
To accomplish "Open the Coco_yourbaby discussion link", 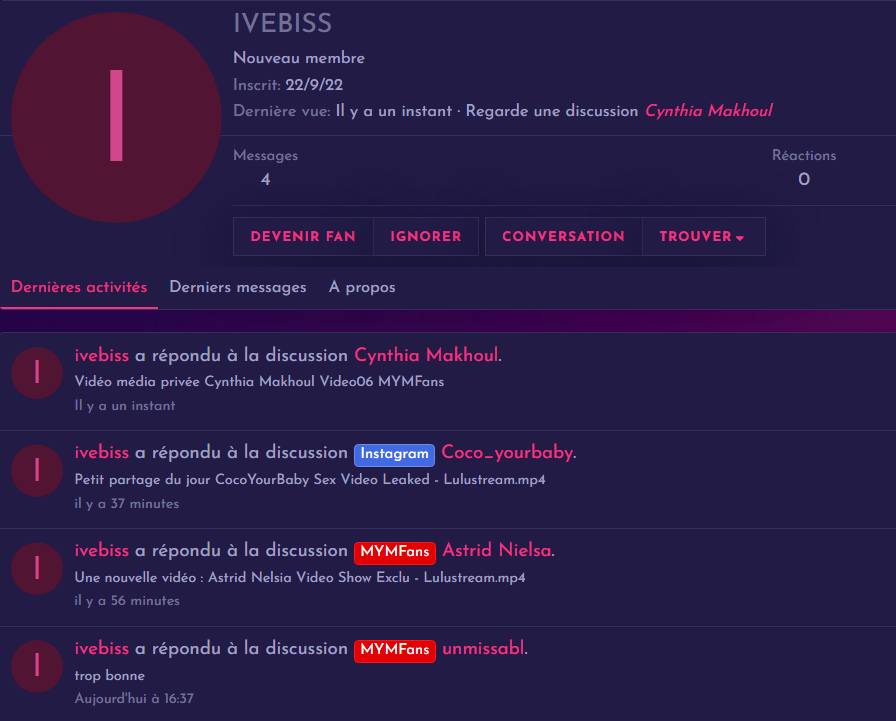I will pyautogui.click(x=507, y=453).
